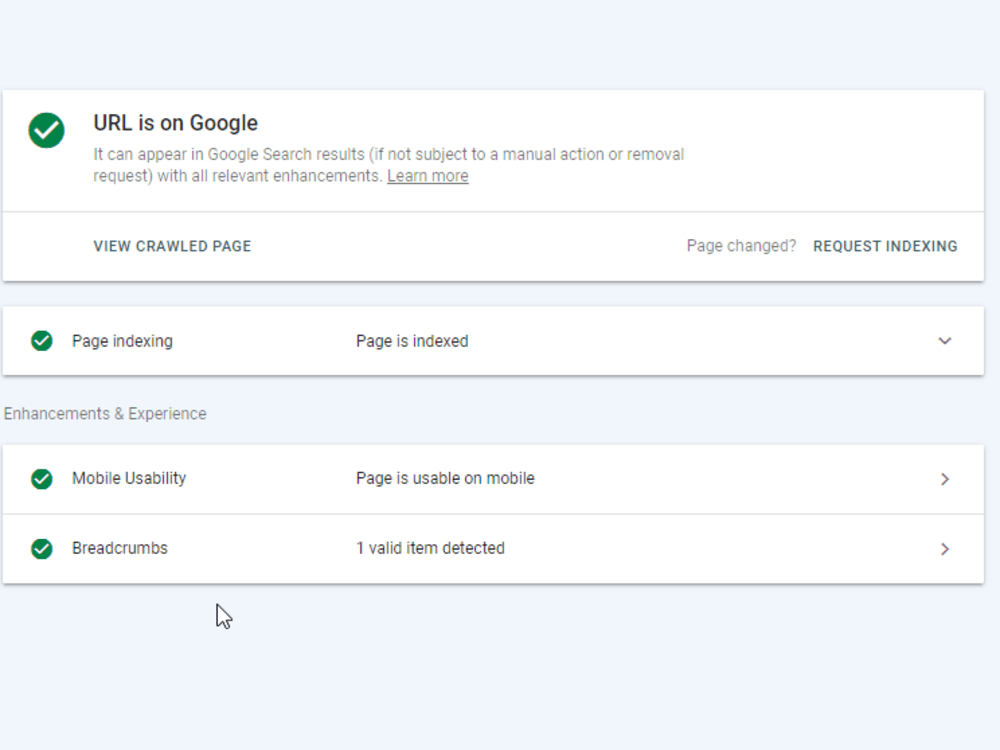Click 'Page is usable on mobile' text
This screenshot has width=1000, height=750.
pos(445,478)
